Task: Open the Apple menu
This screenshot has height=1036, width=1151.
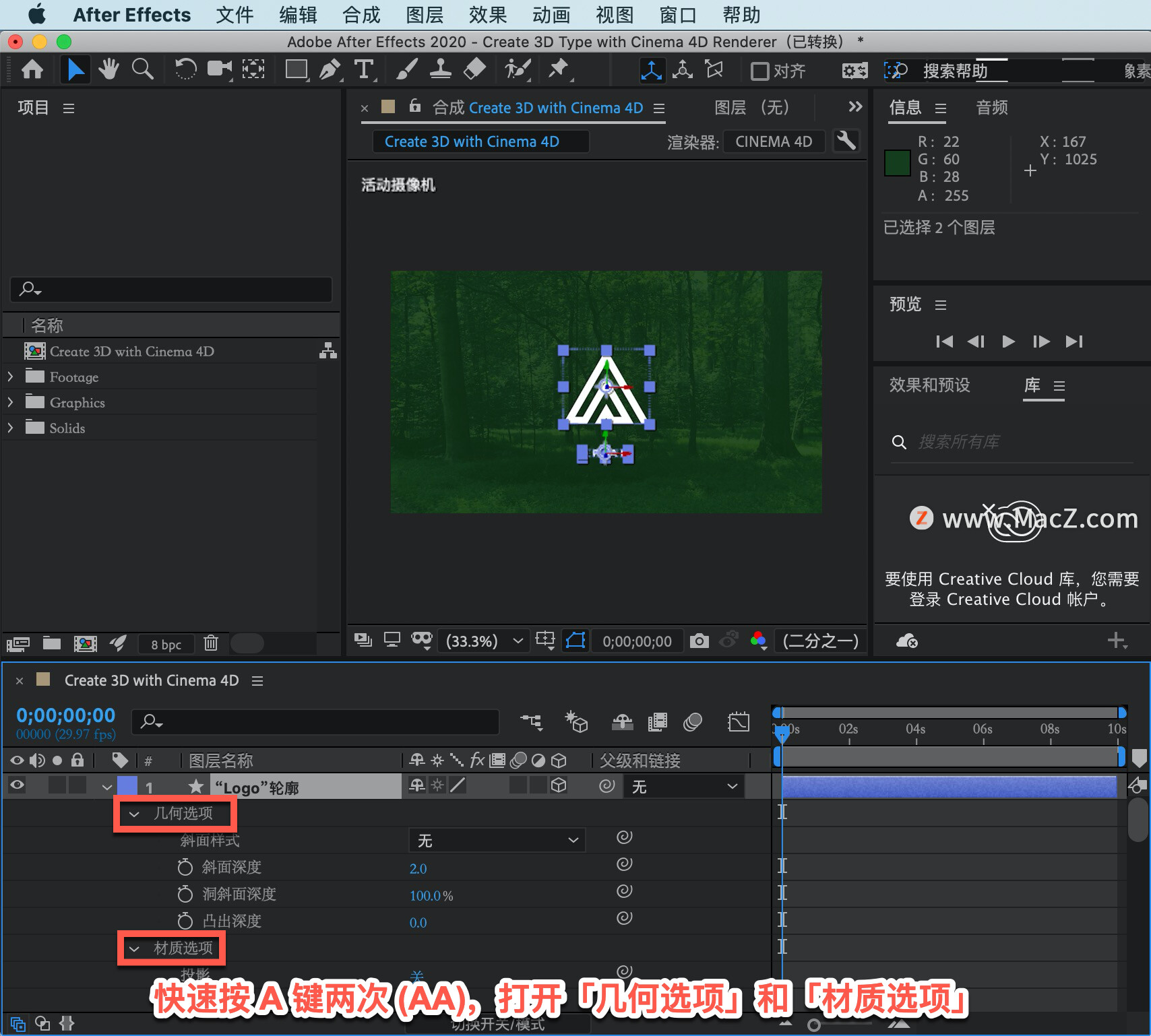Action: pyautogui.click(x=36, y=14)
